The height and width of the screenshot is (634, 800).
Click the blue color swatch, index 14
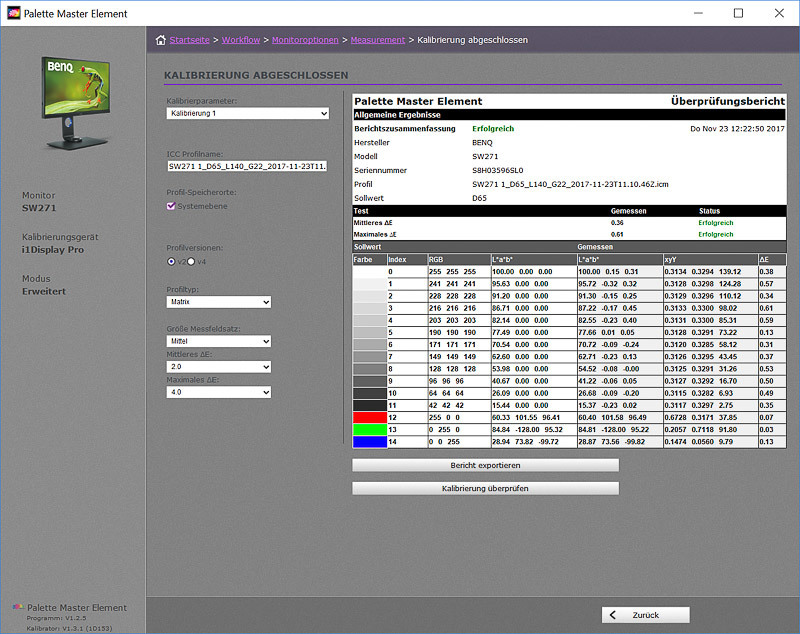[370, 442]
